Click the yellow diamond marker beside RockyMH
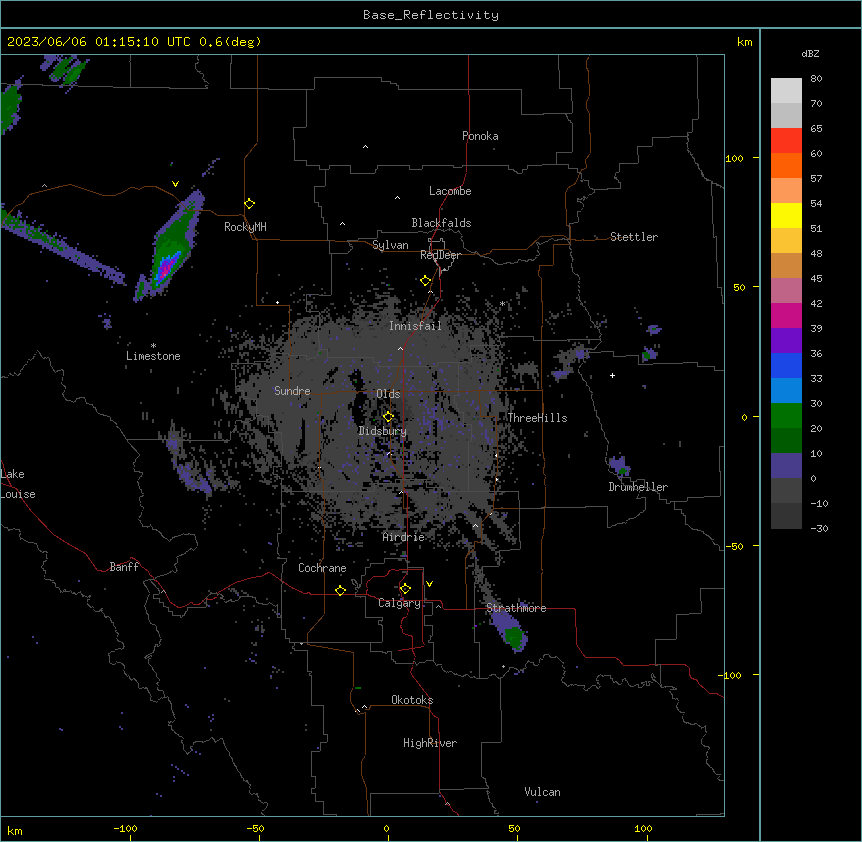This screenshot has width=862, height=842. [x=250, y=204]
